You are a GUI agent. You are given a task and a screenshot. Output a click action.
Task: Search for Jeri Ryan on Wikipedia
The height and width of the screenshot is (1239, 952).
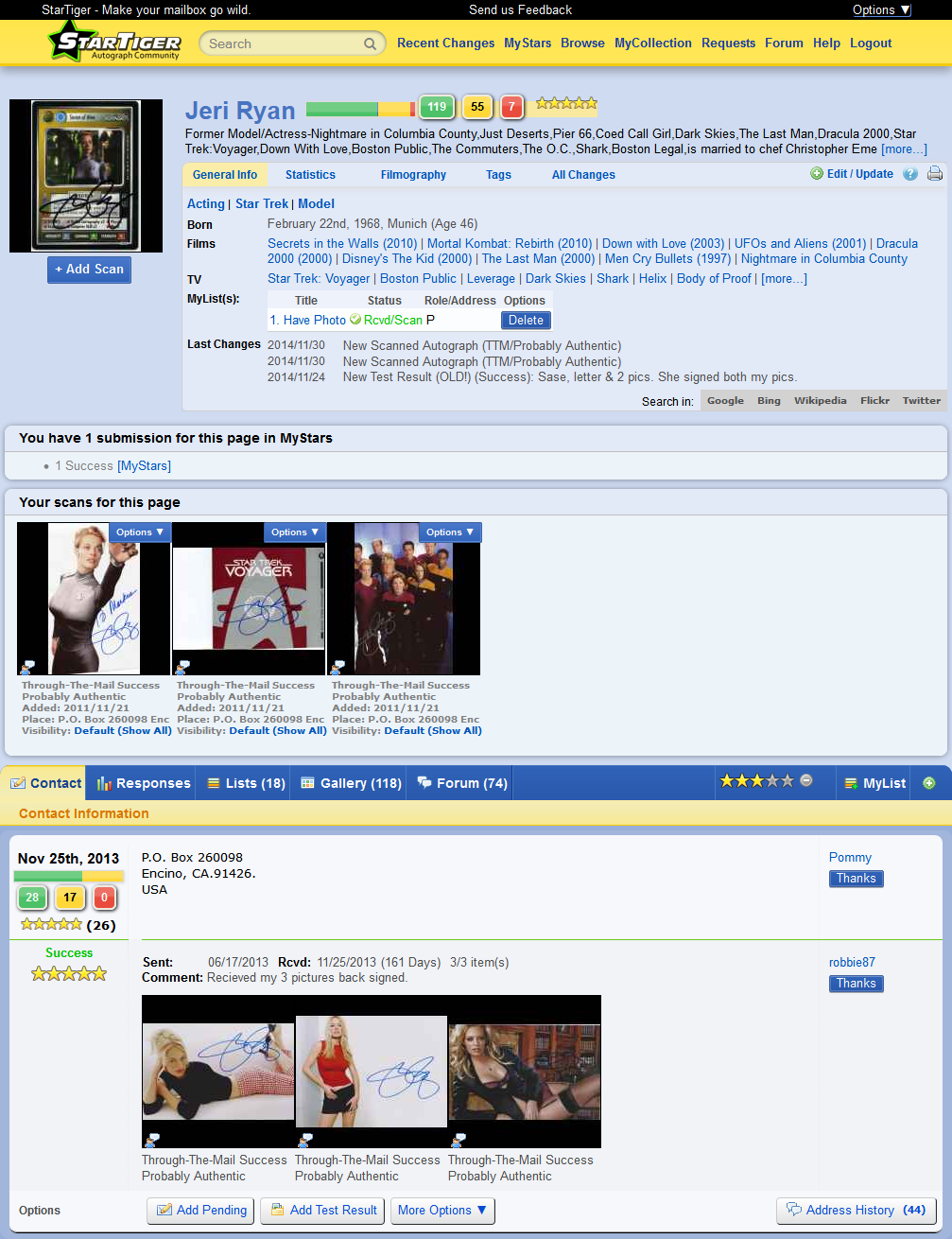coord(820,401)
